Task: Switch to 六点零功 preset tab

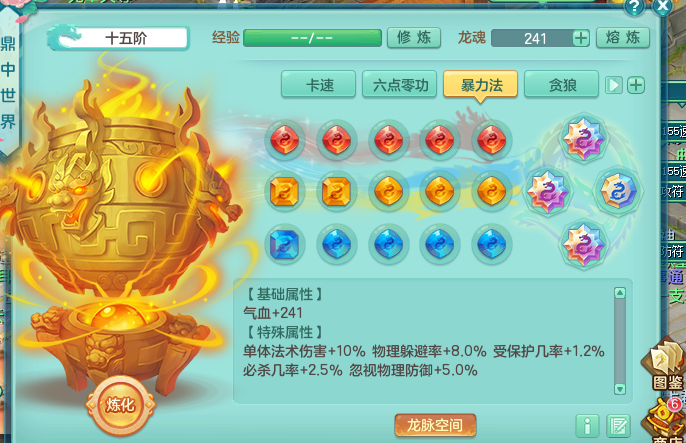Action: 399,84
